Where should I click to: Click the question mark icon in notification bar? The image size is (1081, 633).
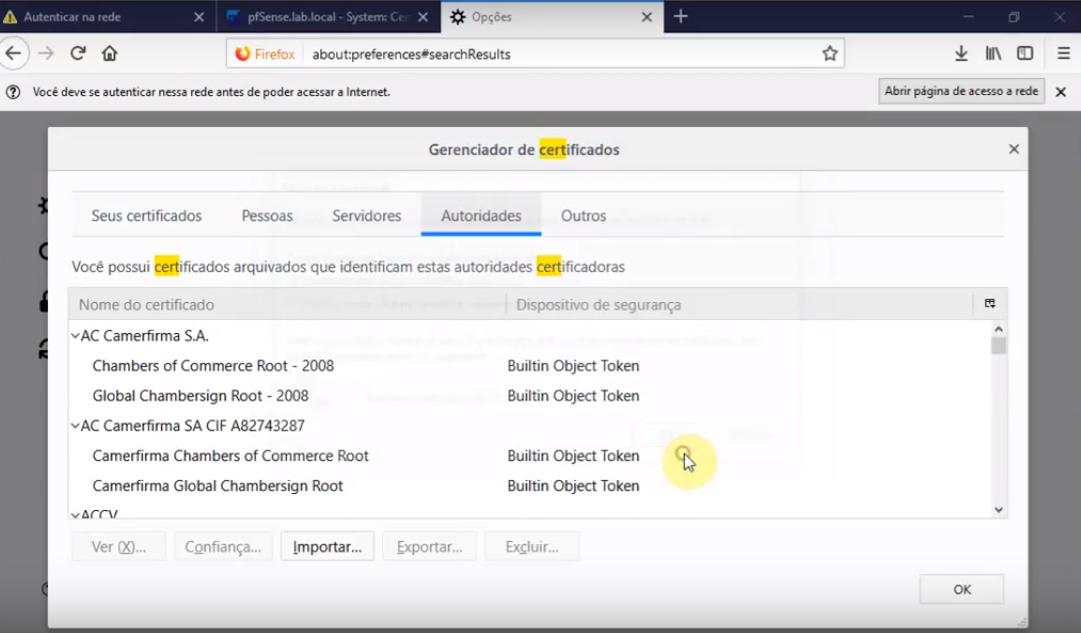[13, 92]
